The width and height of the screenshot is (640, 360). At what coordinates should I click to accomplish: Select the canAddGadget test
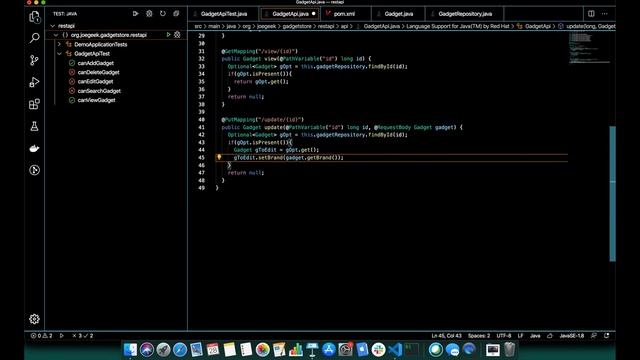(x=96, y=63)
